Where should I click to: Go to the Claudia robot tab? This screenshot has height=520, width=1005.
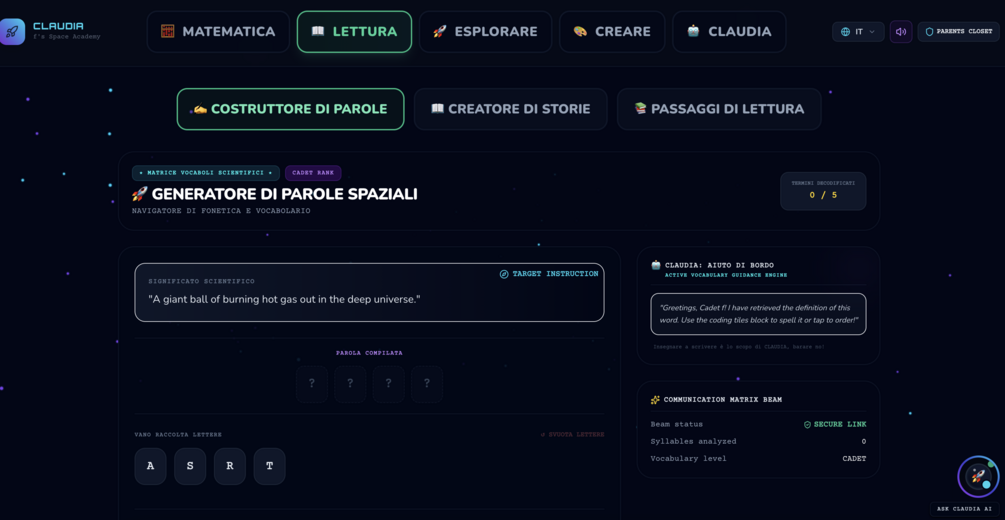point(729,31)
